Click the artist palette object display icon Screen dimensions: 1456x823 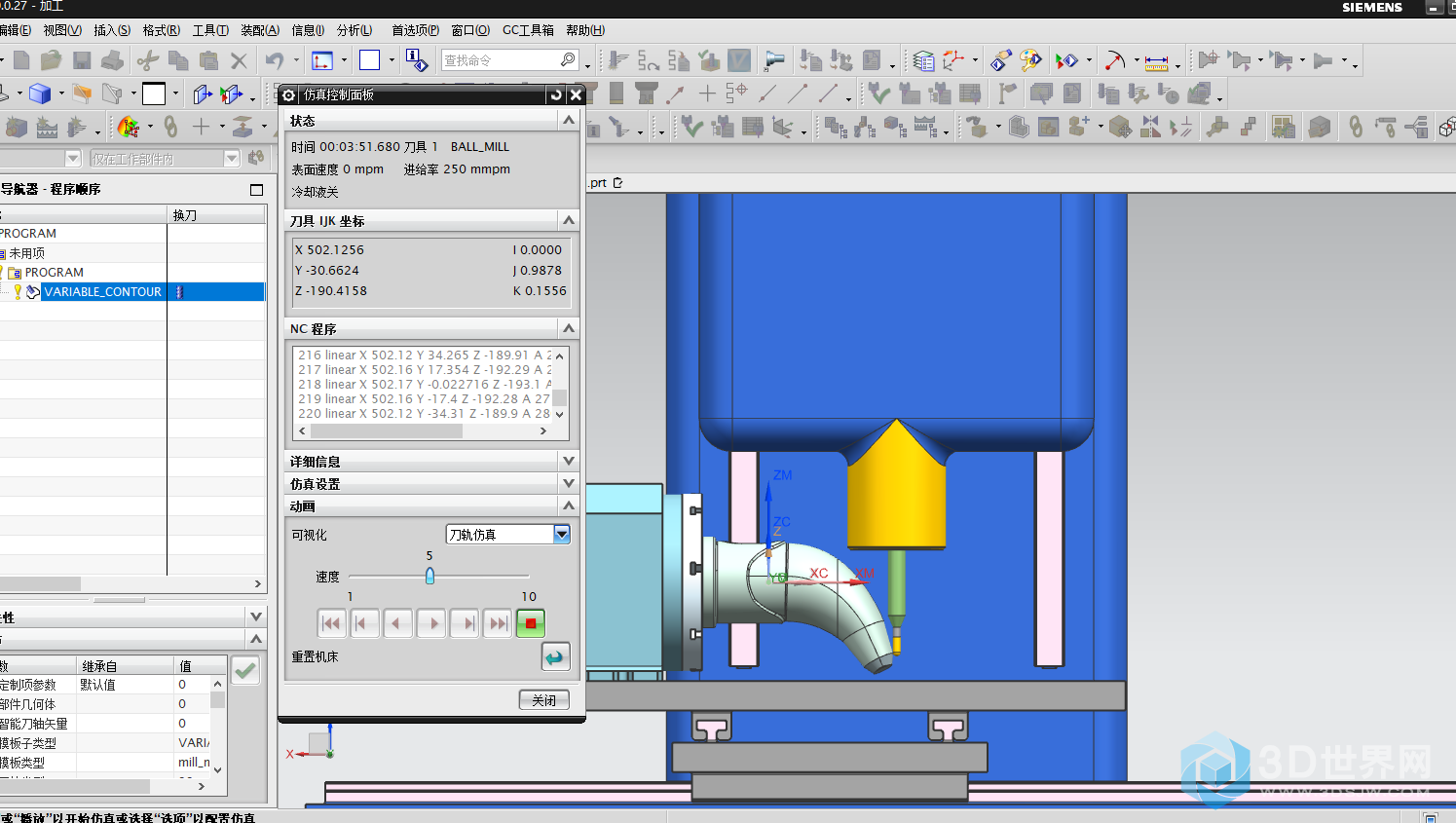coord(1030,61)
